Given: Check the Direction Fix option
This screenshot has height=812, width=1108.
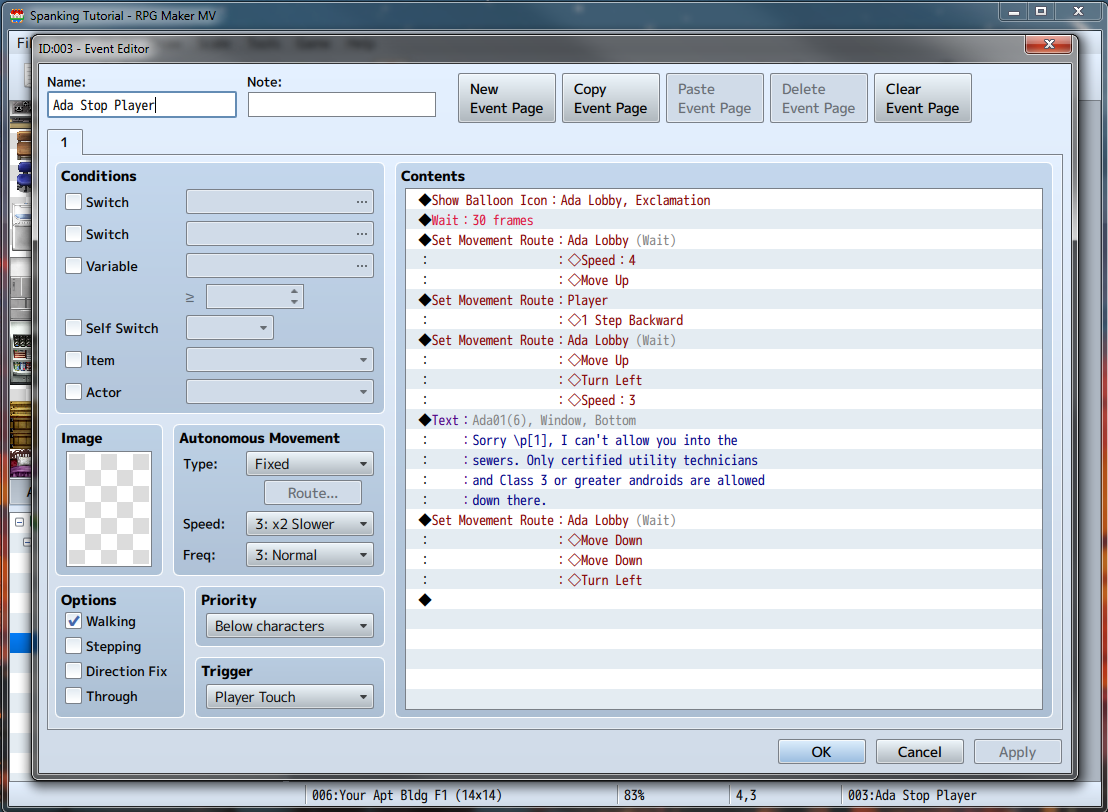Looking at the screenshot, I should tap(73, 670).
